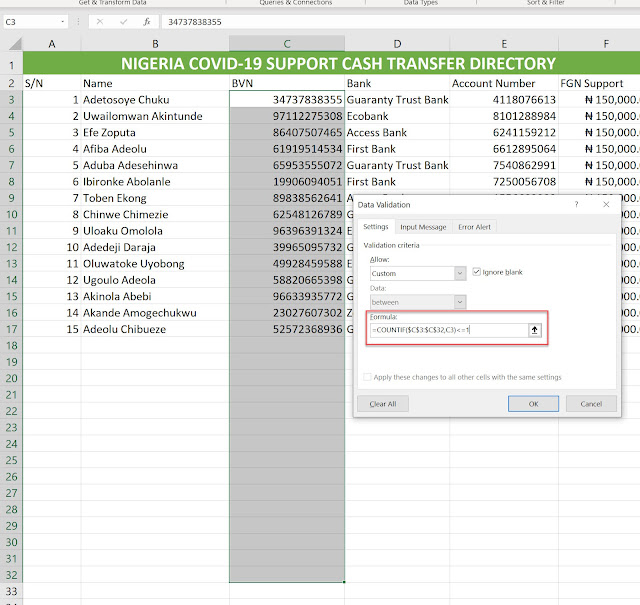Close the Data Validation dialog
The width and height of the screenshot is (640, 605).
[x=606, y=205]
